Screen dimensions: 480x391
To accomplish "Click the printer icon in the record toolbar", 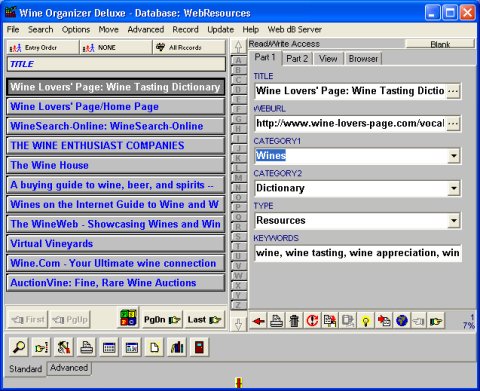I will click(x=277, y=321).
